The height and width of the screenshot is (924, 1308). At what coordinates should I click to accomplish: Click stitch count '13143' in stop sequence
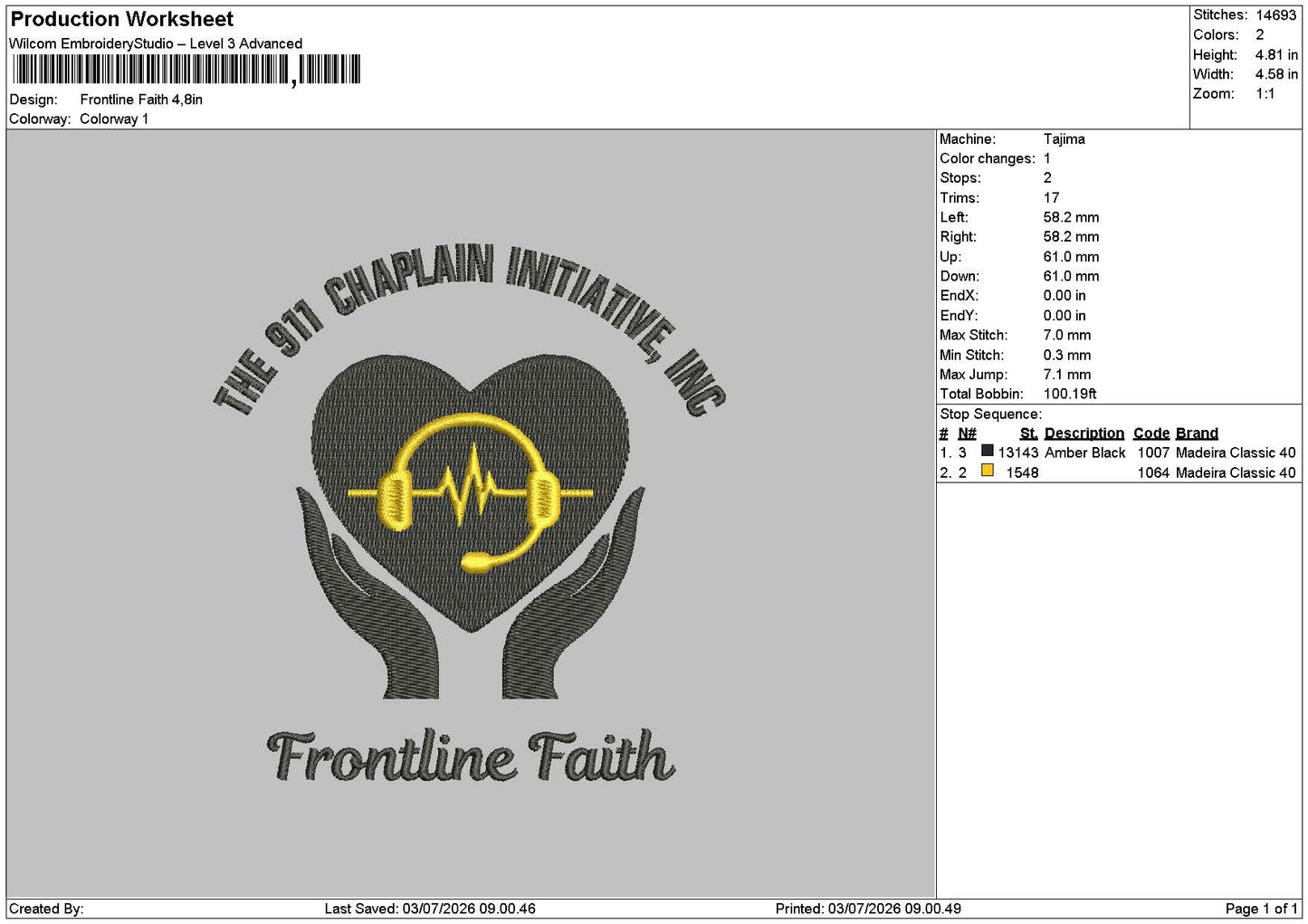(1017, 452)
